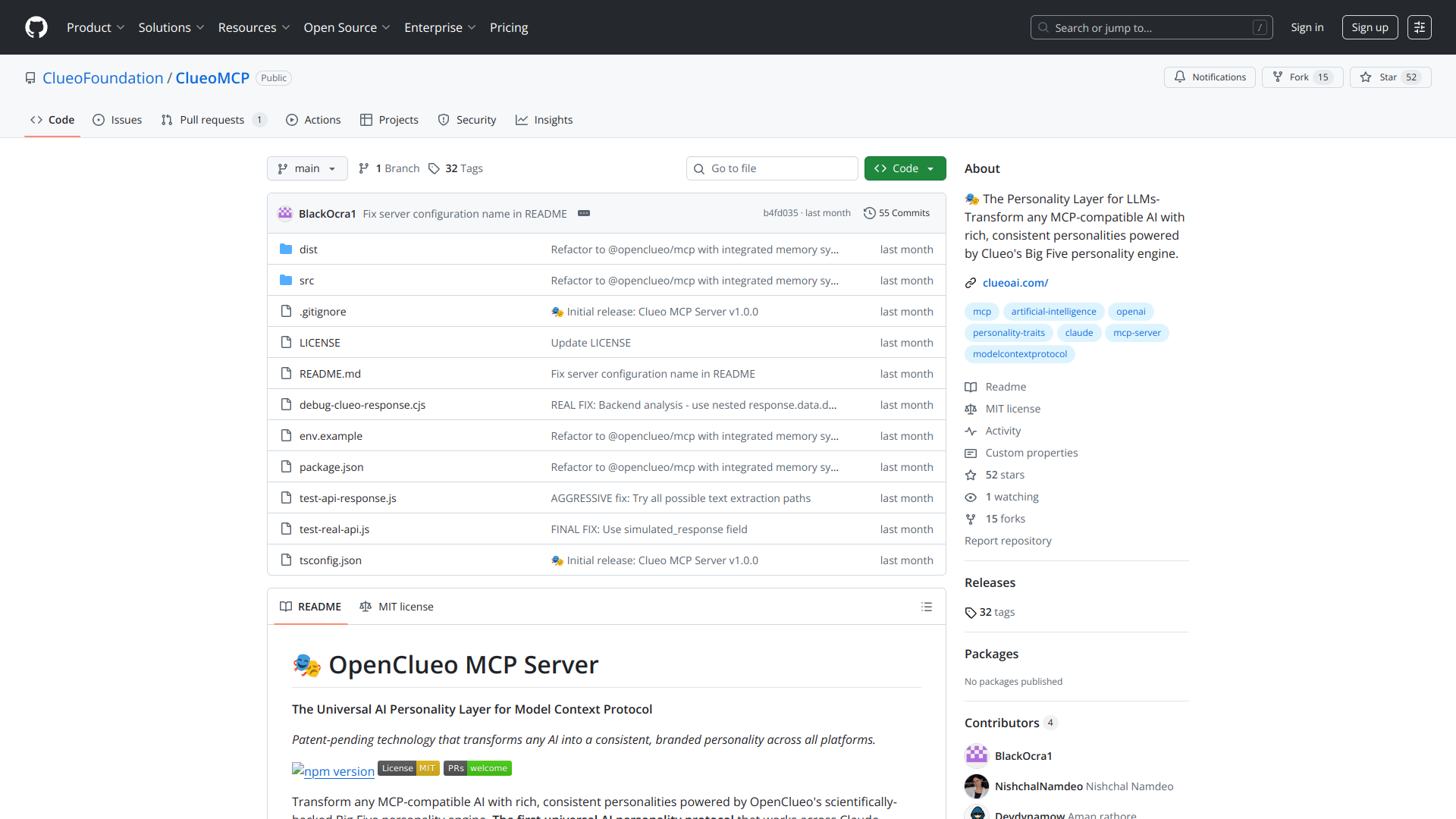The height and width of the screenshot is (819, 1456).
Task: Expand commit message ellipsis button
Action: click(x=584, y=213)
